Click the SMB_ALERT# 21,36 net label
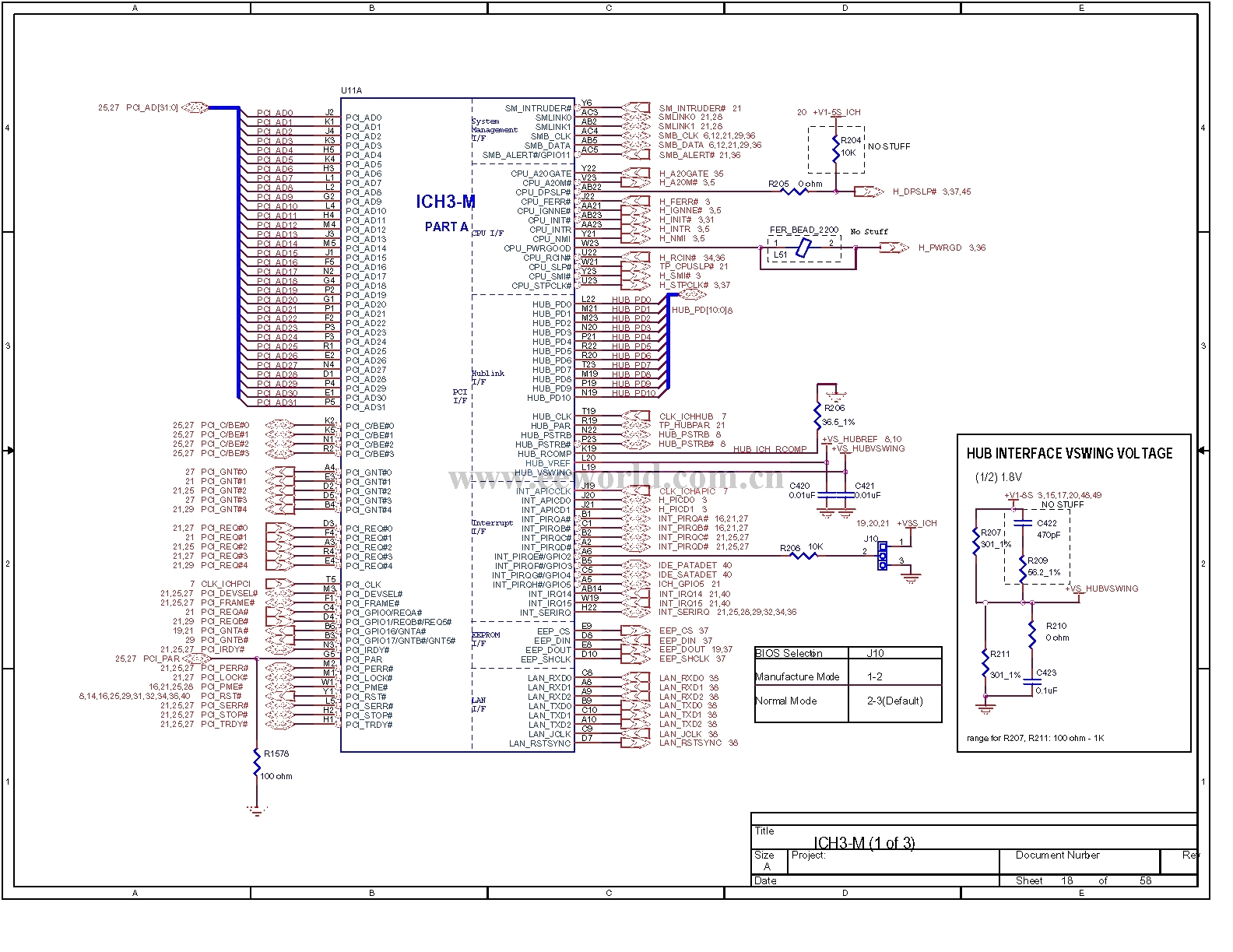Image resolution: width=1233 pixels, height=952 pixels. tap(700, 155)
